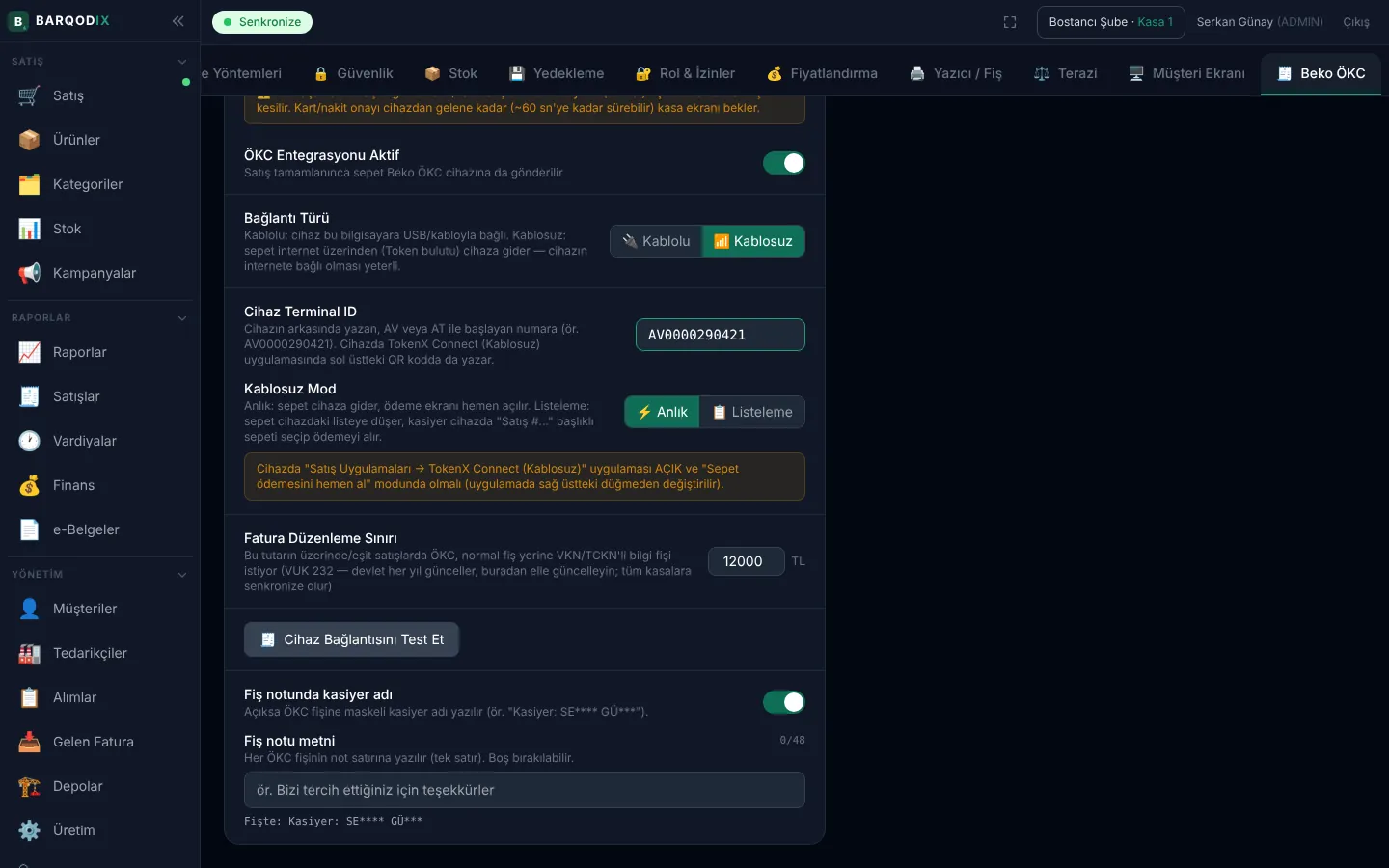Click the Raporlar chart icon
1389x868 pixels.
point(30,352)
